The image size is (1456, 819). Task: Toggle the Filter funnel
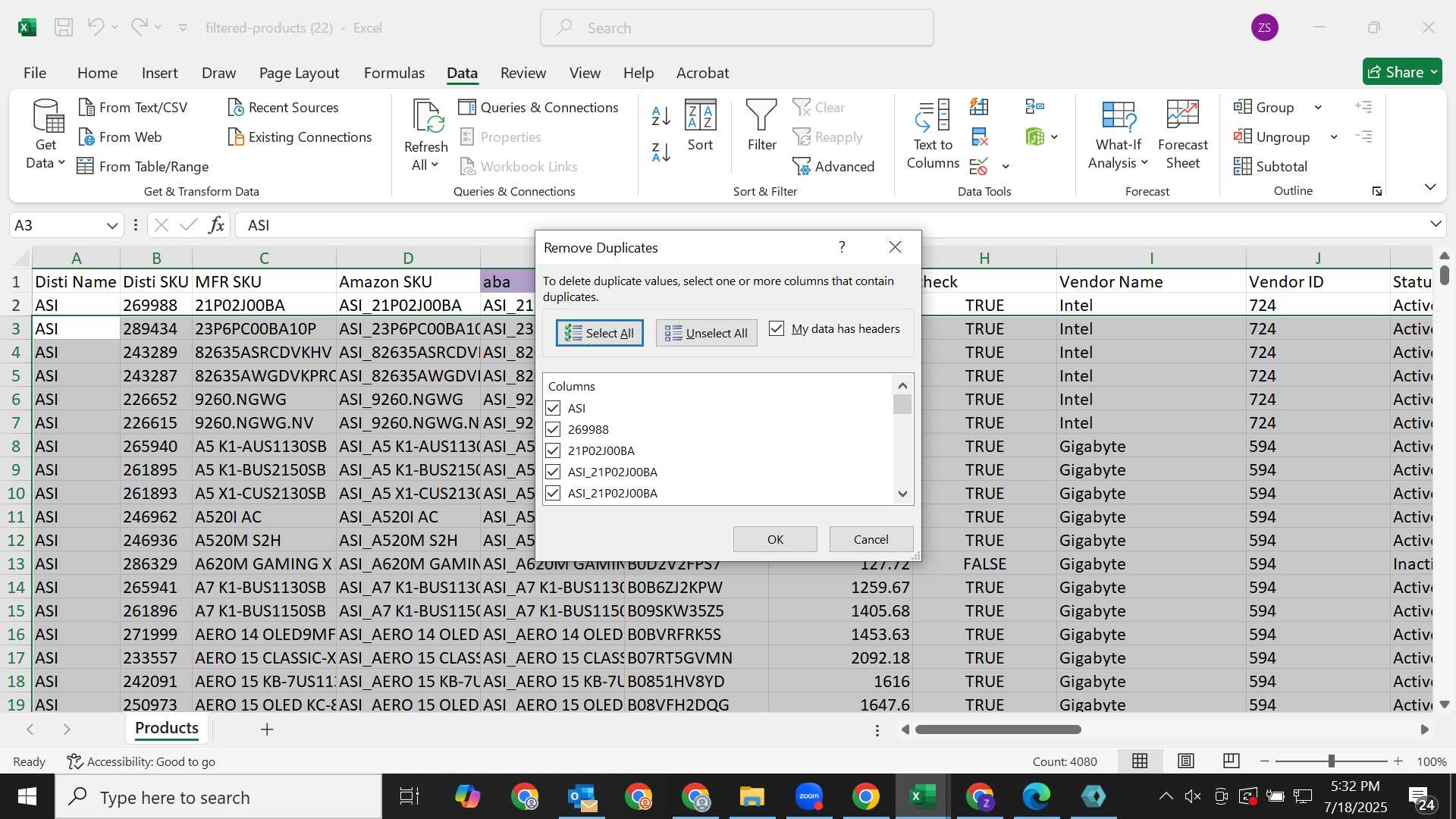(x=761, y=125)
